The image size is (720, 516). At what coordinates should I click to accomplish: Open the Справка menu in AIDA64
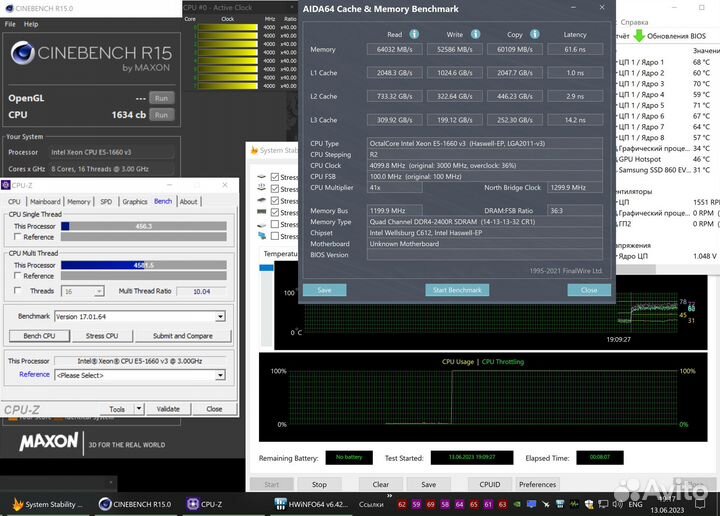(x=634, y=22)
